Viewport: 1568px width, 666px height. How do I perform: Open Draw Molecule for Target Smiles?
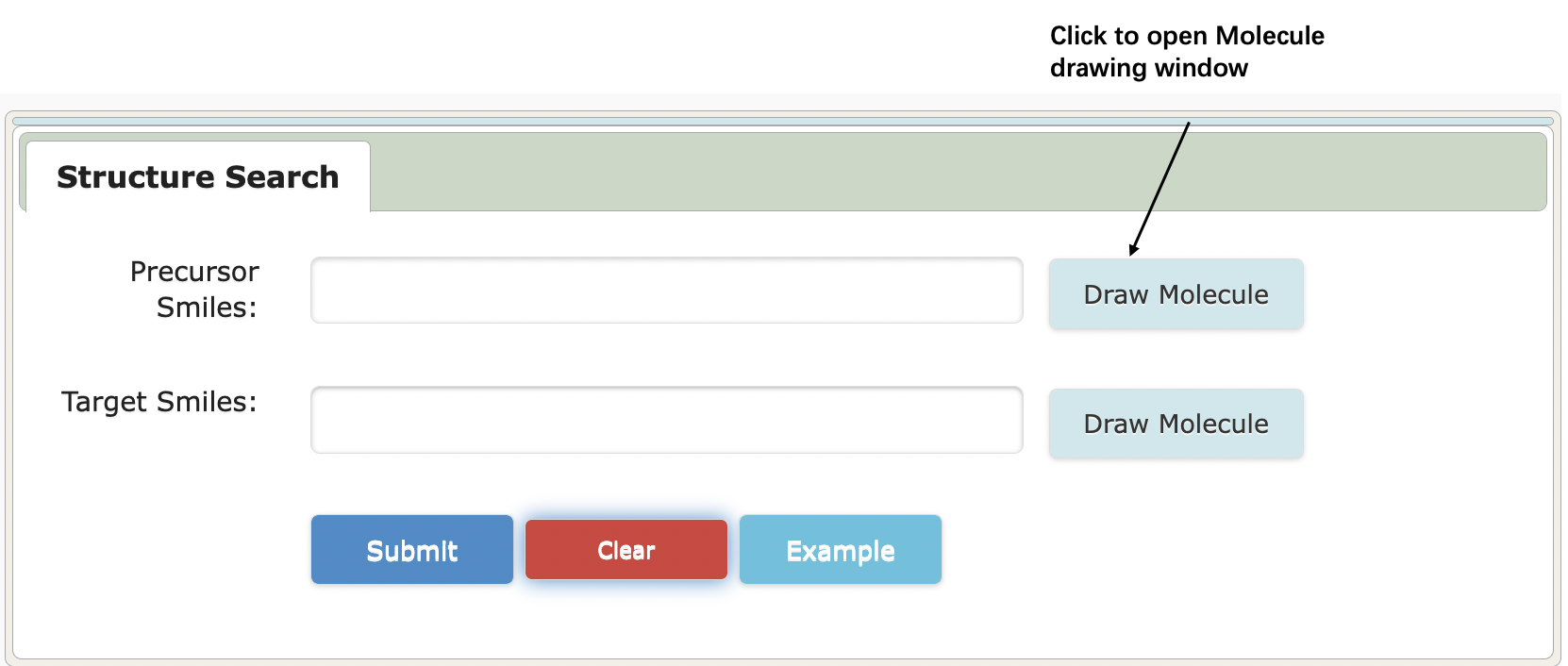(1176, 424)
